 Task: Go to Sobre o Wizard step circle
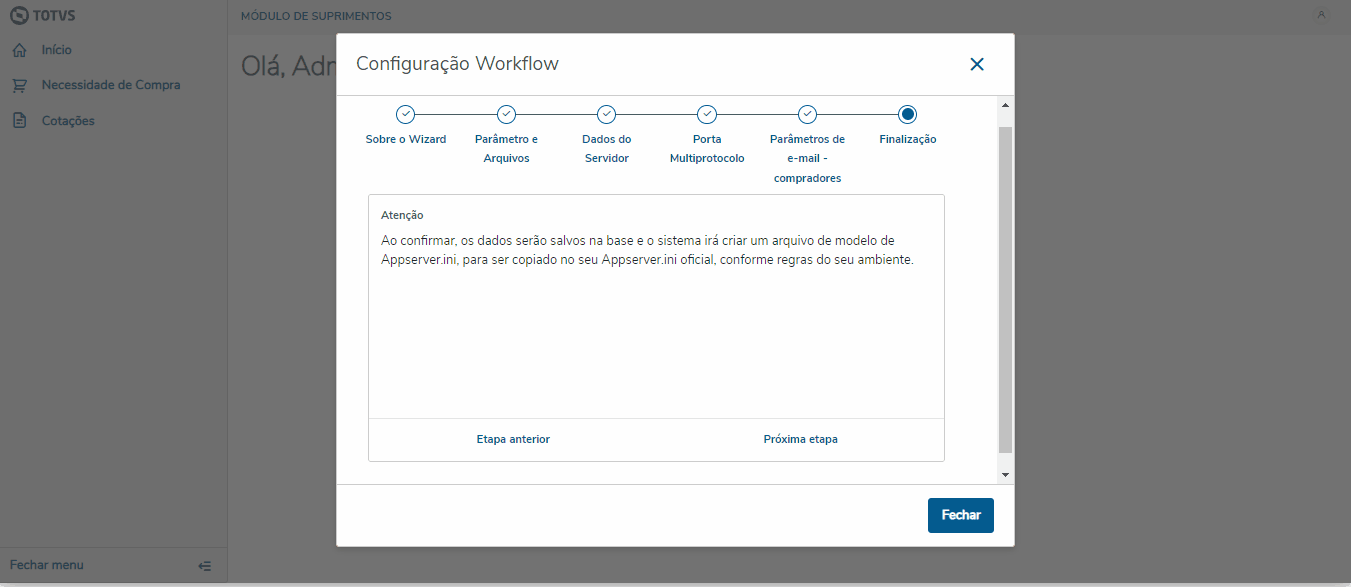tap(405, 114)
